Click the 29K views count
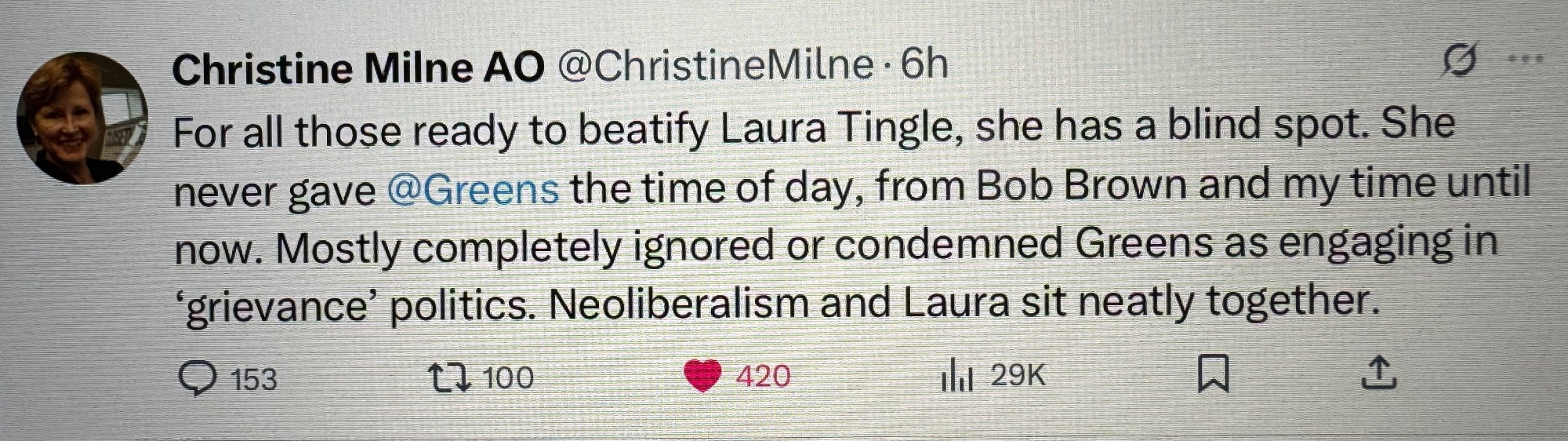Image resolution: width=1568 pixels, height=441 pixels. (x=1018, y=376)
